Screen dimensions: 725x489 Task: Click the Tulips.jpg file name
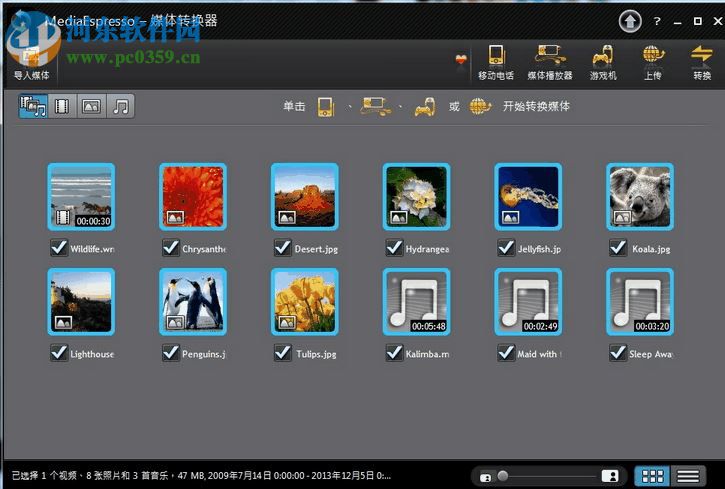point(316,354)
